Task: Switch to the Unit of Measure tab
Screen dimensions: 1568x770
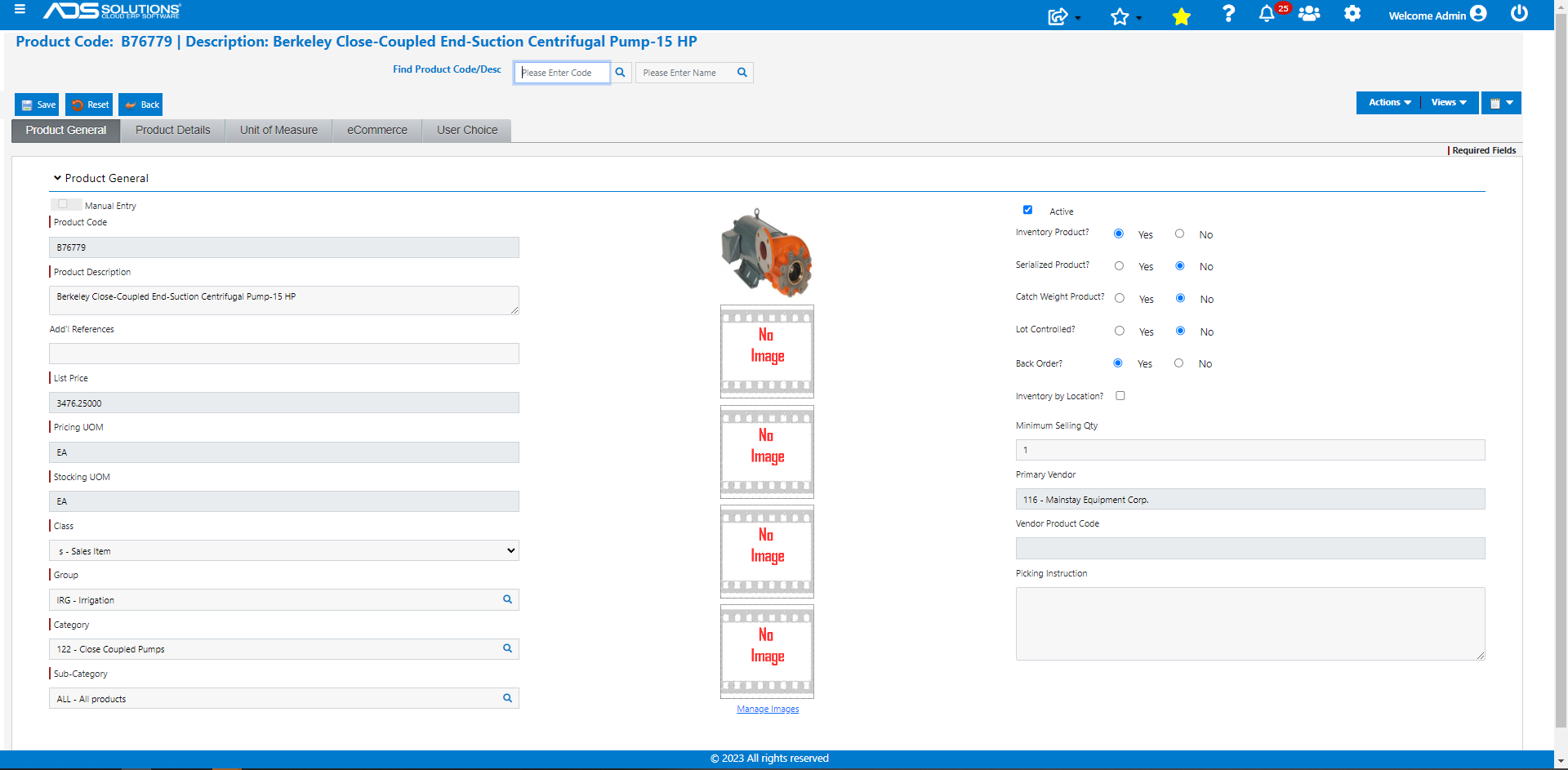Action: 278,130
